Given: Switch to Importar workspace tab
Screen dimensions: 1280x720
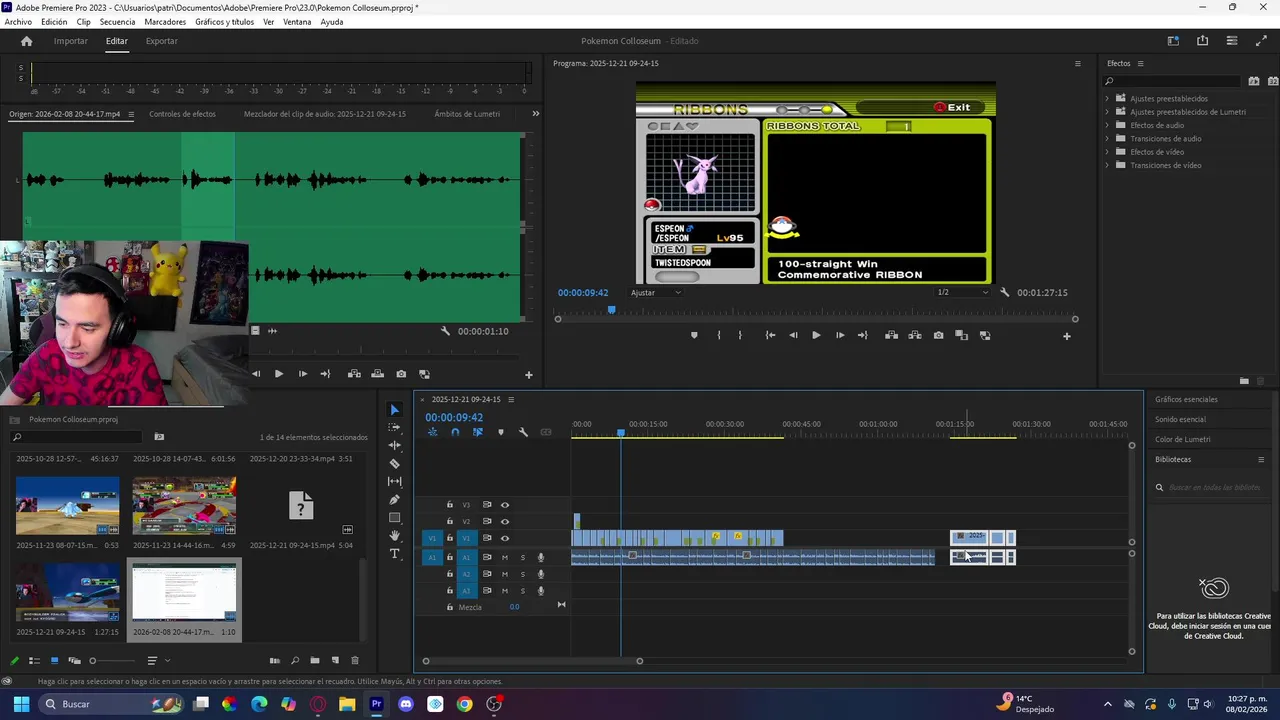Looking at the screenshot, I should point(70,41).
